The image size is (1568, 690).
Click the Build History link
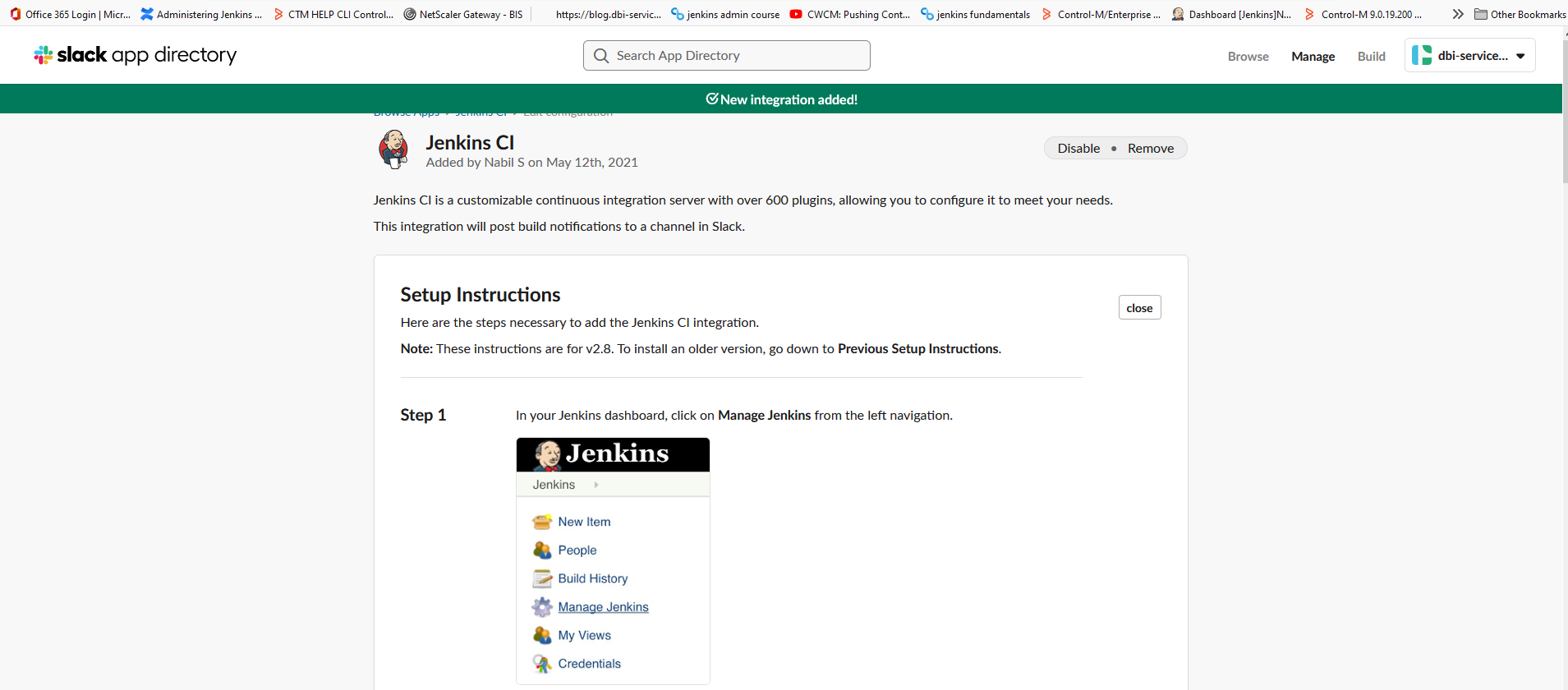point(592,578)
